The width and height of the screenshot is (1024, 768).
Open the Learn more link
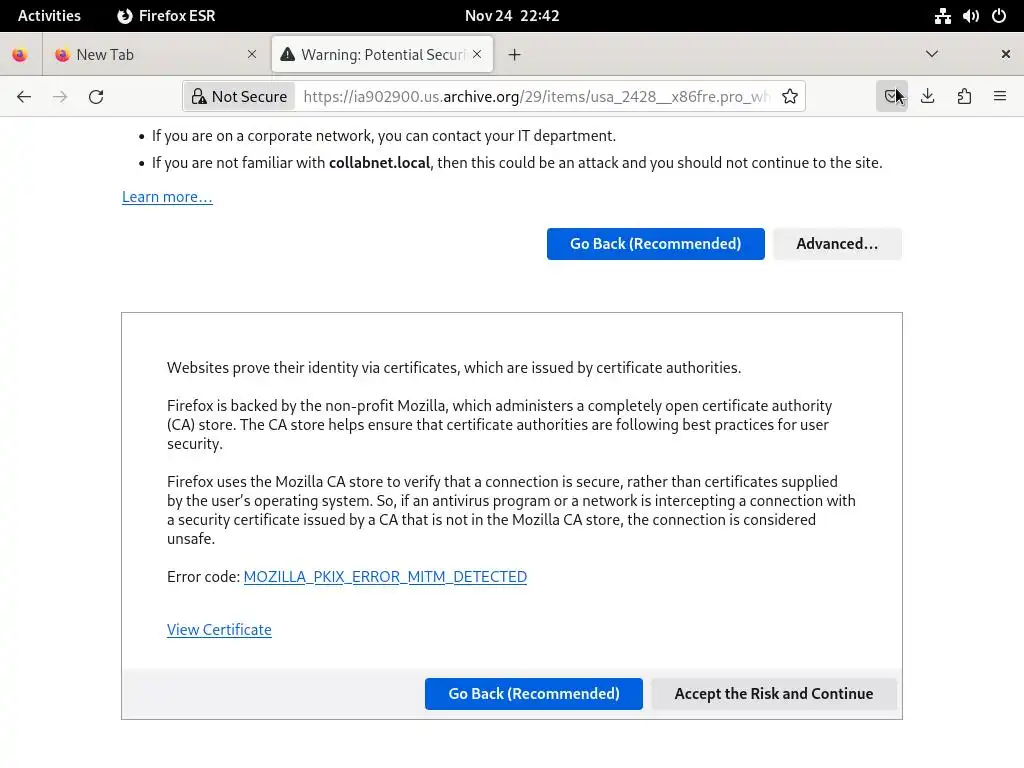pos(167,197)
